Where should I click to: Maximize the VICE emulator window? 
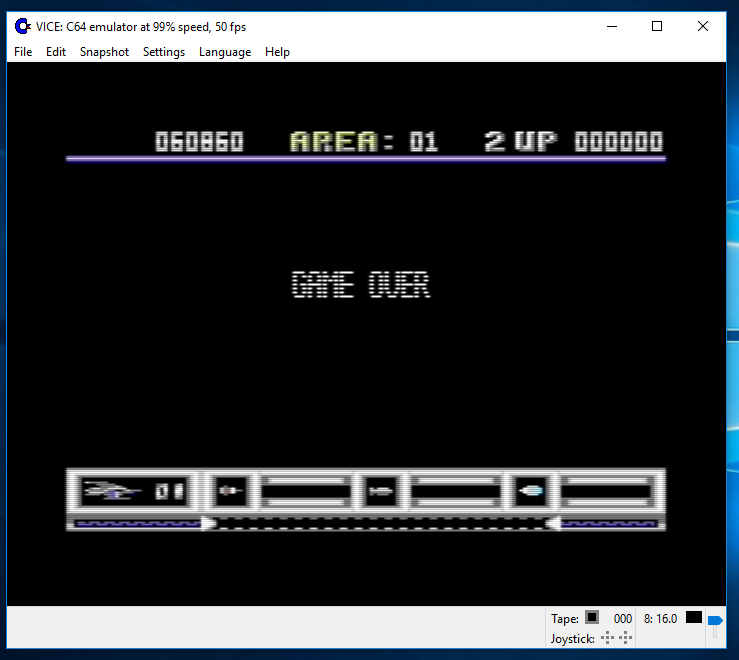pos(657,27)
